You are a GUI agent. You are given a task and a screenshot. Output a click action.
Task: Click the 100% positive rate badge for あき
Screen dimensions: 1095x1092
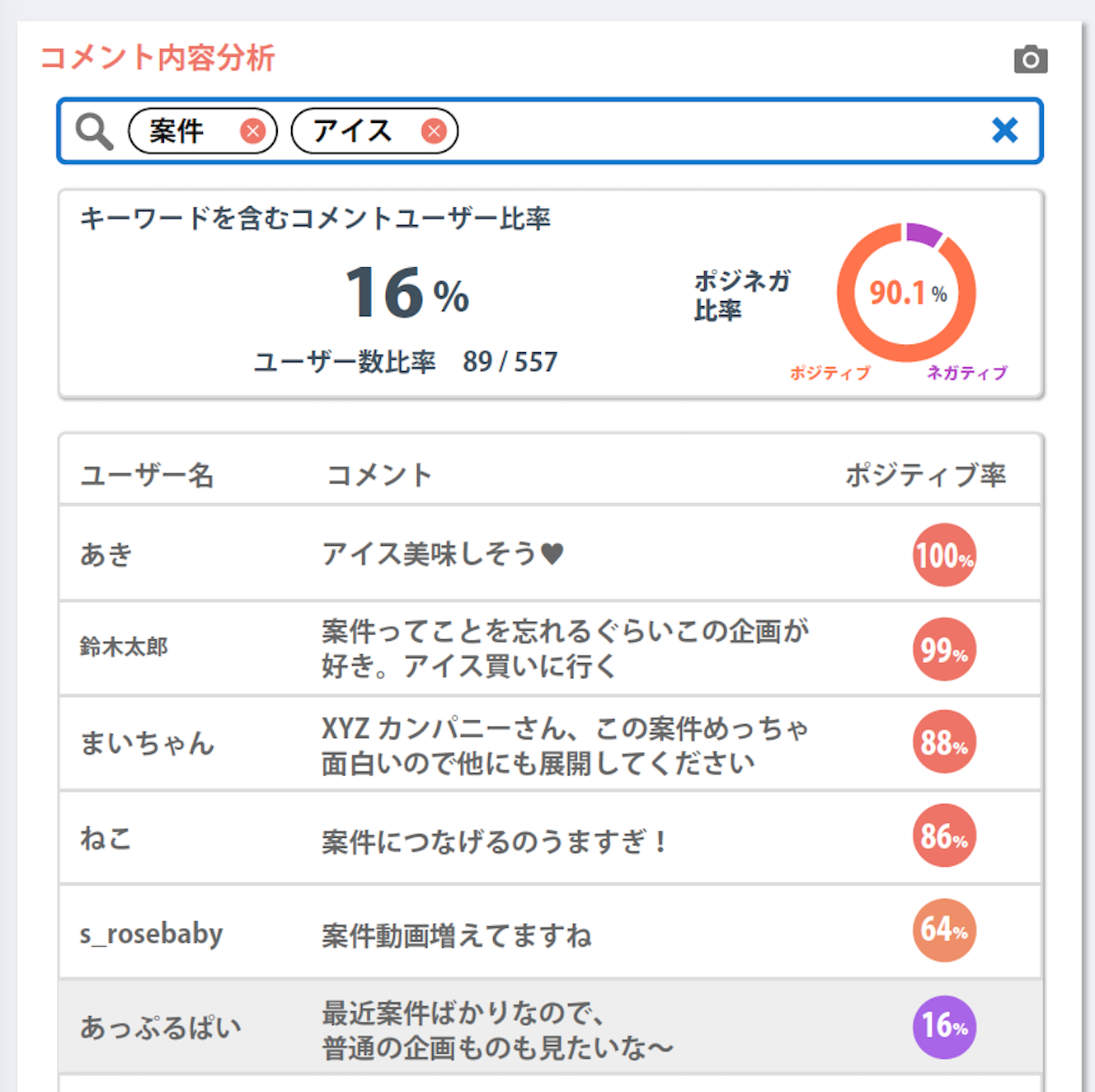pyautogui.click(x=943, y=555)
